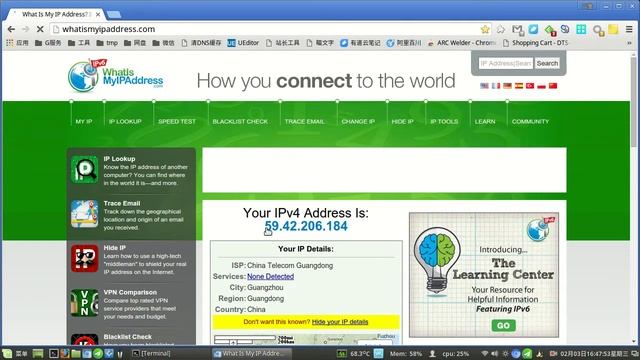Screen dimensions: 640x360
Task: Open the HIDE IP navigation item
Action: tap(402, 121)
